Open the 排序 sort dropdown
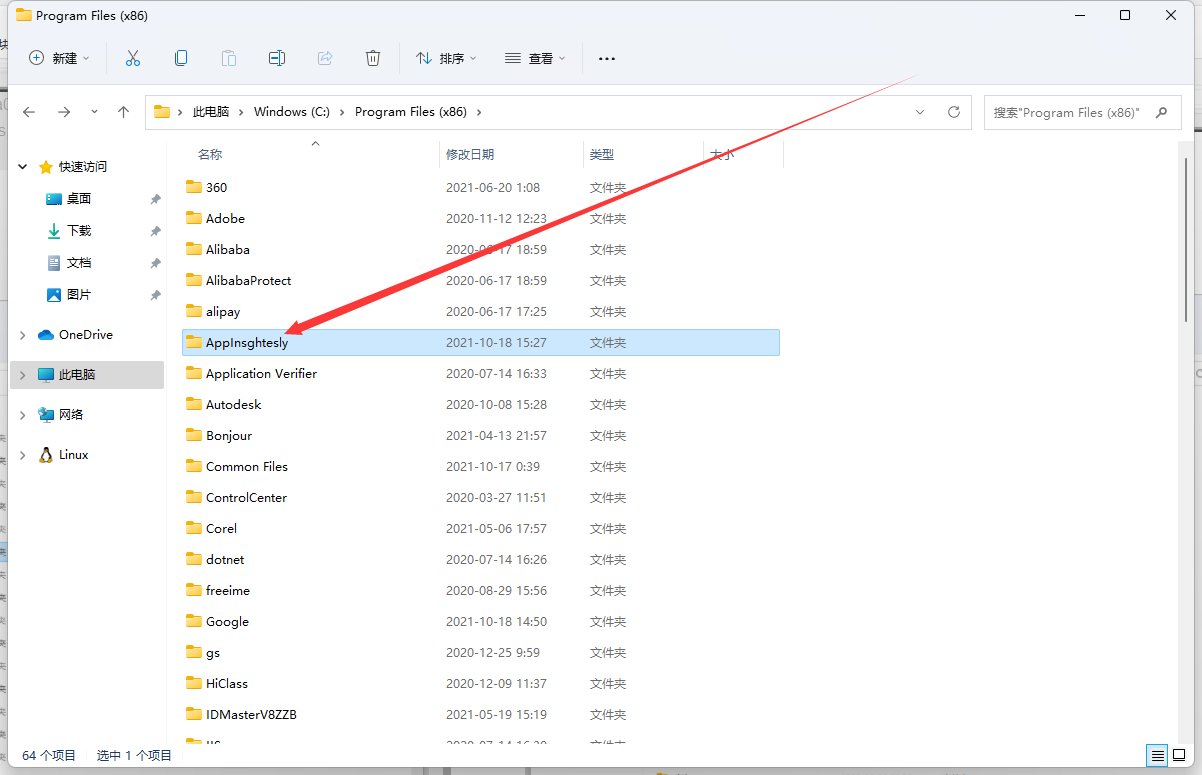Screen dimensions: 1202x775 pyautogui.click(x=446, y=58)
